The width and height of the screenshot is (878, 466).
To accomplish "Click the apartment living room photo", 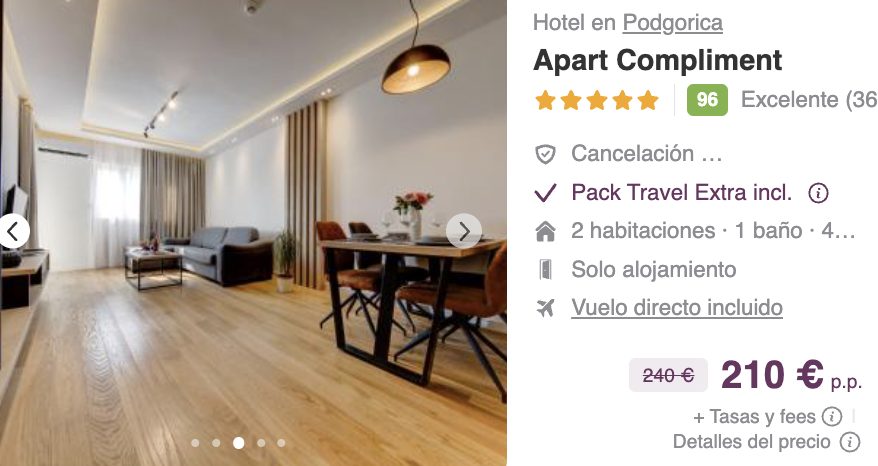I will 253,233.
